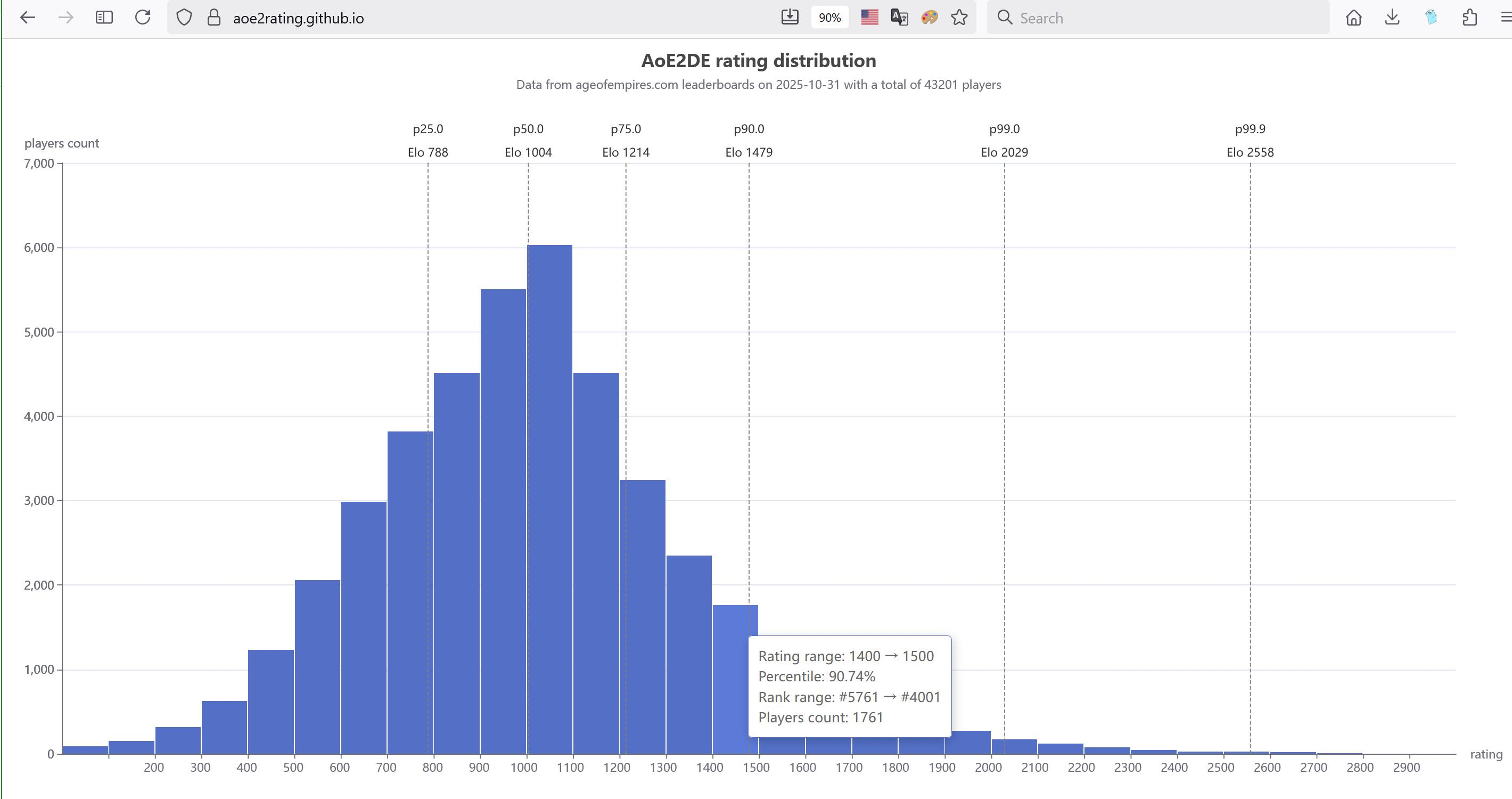Open the downloads arrow icon
1512x799 pixels.
tap(1392, 18)
